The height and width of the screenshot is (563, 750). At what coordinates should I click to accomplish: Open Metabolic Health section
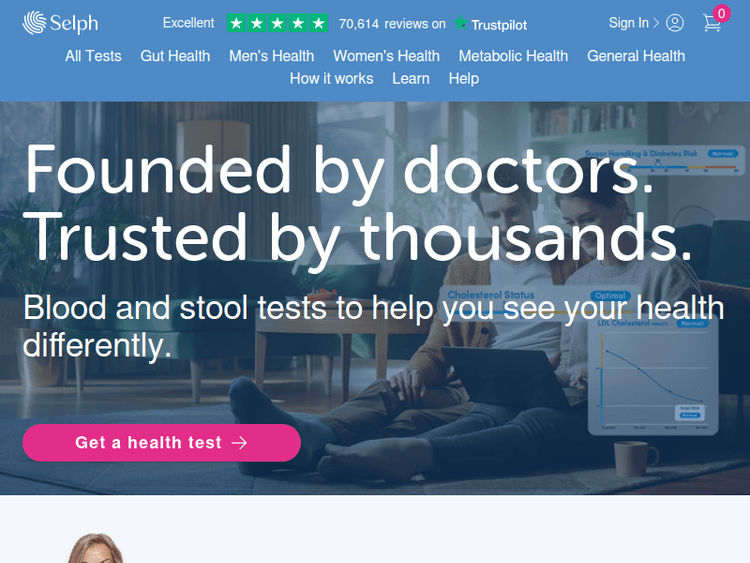tap(513, 56)
